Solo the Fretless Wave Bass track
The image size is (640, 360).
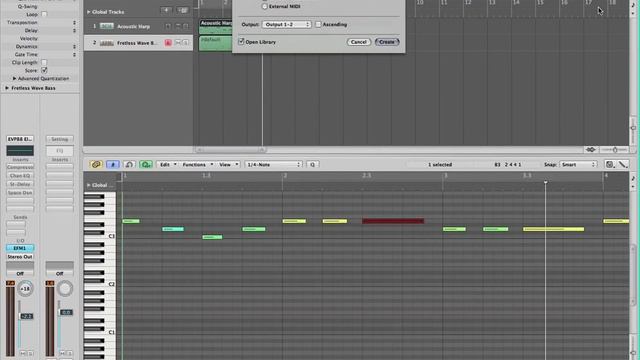[x=185, y=43]
